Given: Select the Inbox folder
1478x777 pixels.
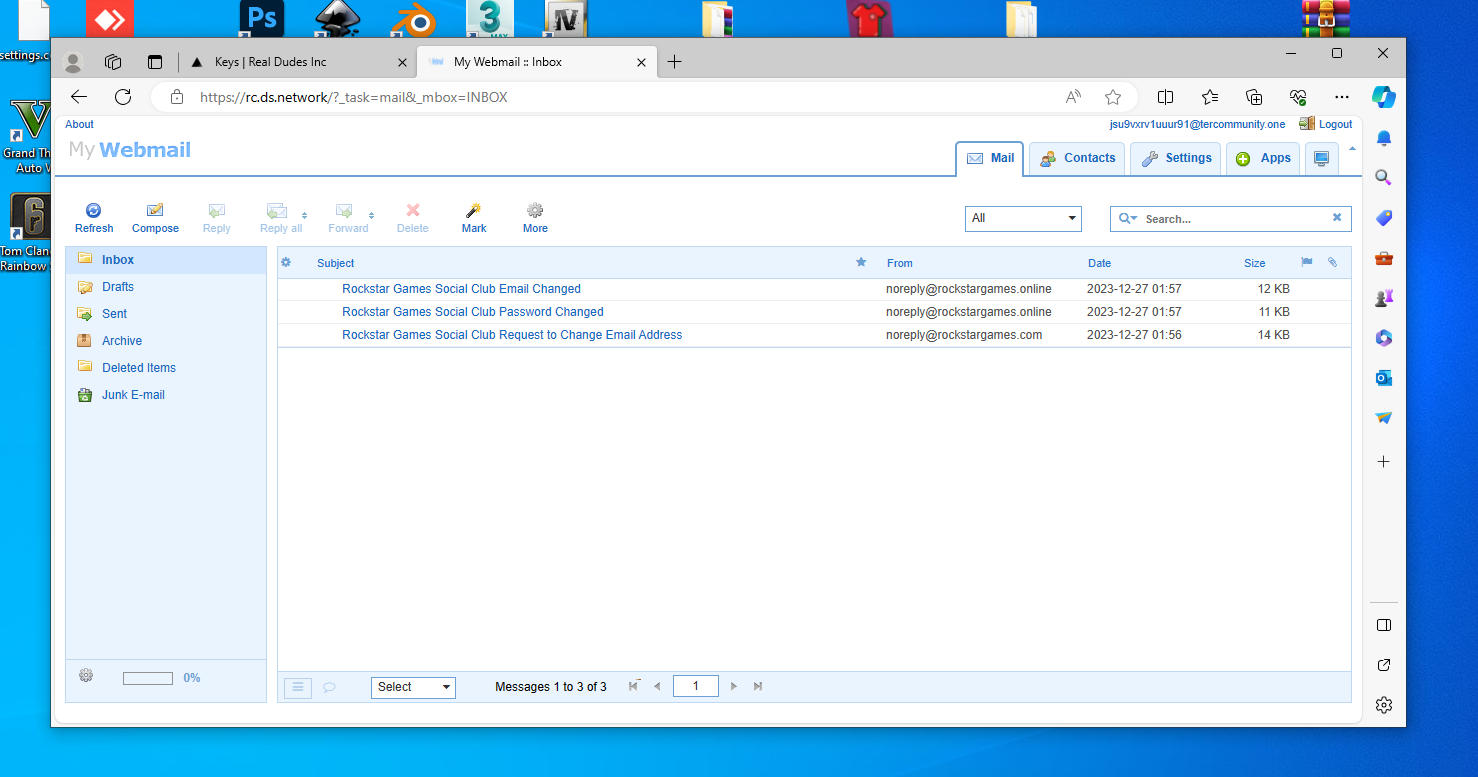Looking at the screenshot, I should (166, 260).
